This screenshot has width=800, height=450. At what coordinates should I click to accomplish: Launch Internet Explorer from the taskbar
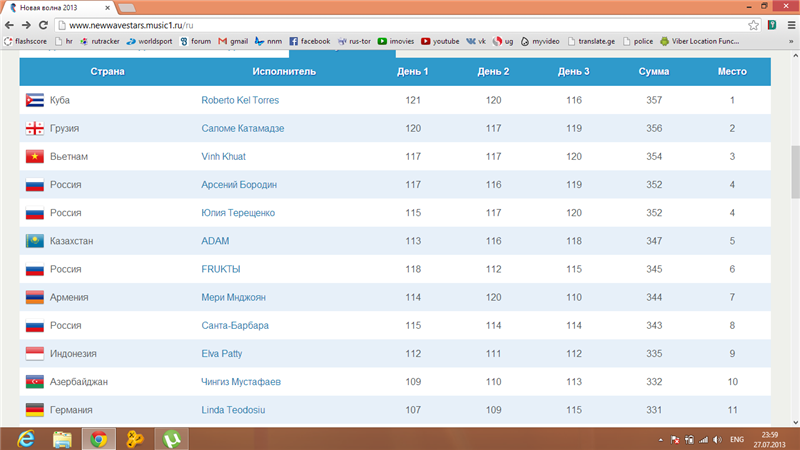click(26, 439)
